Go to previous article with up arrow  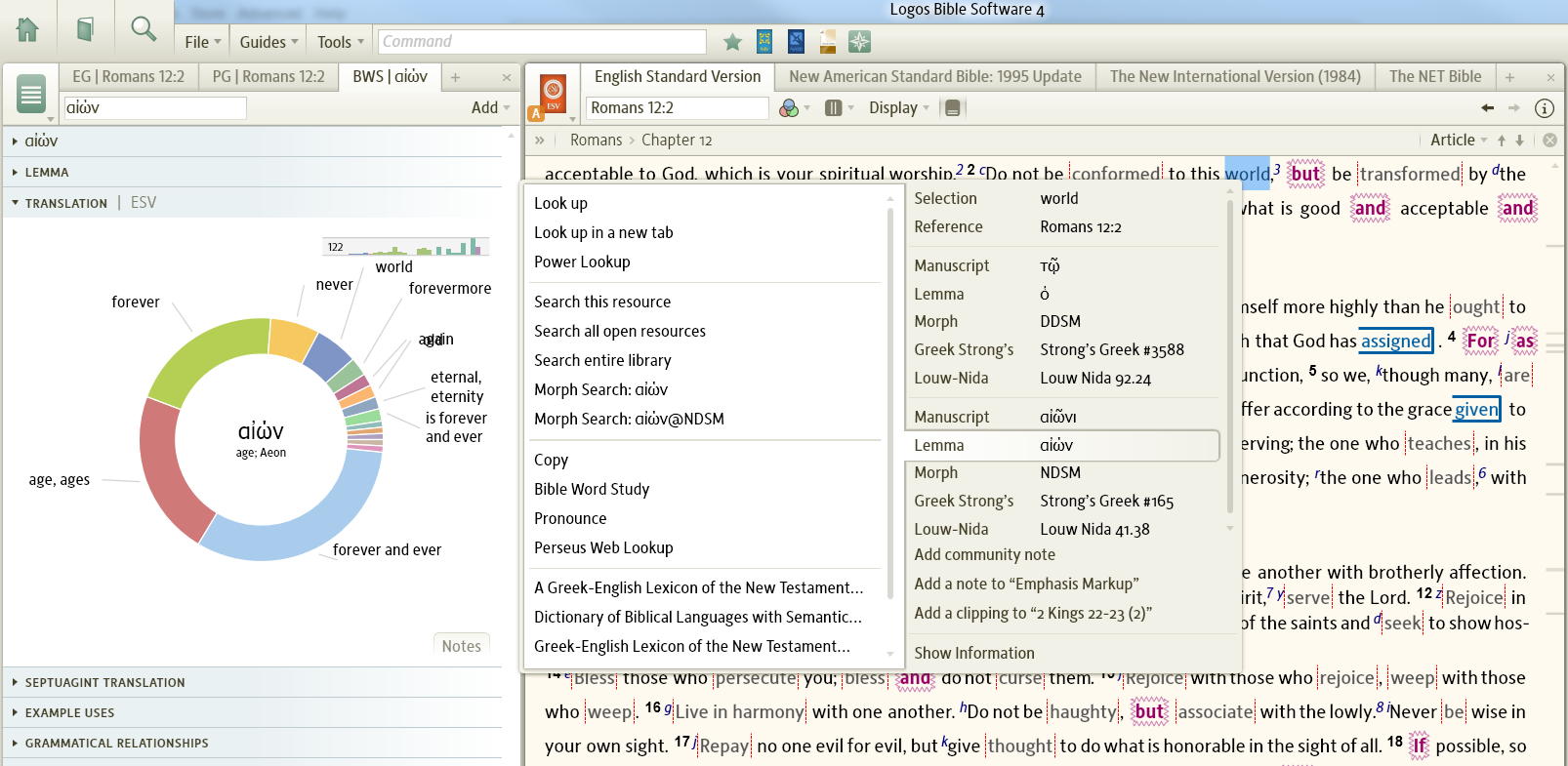[x=1502, y=141]
